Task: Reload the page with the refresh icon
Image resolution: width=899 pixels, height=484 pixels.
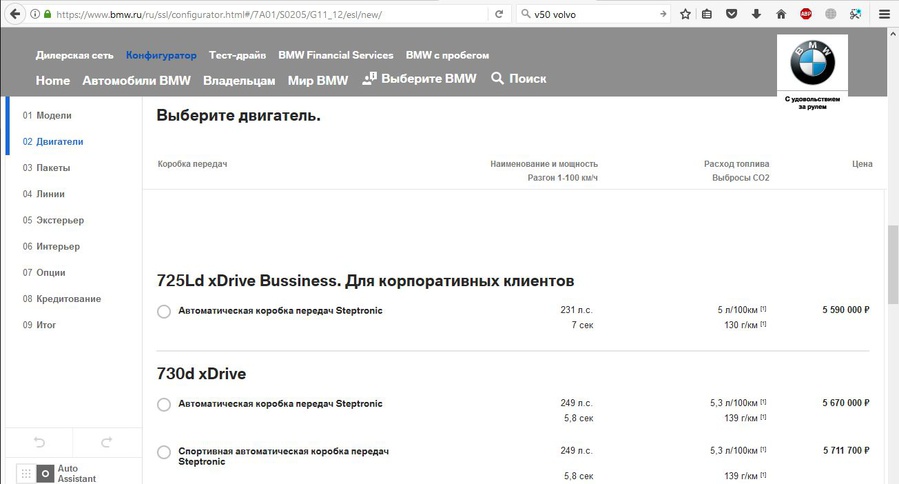Action: point(499,14)
